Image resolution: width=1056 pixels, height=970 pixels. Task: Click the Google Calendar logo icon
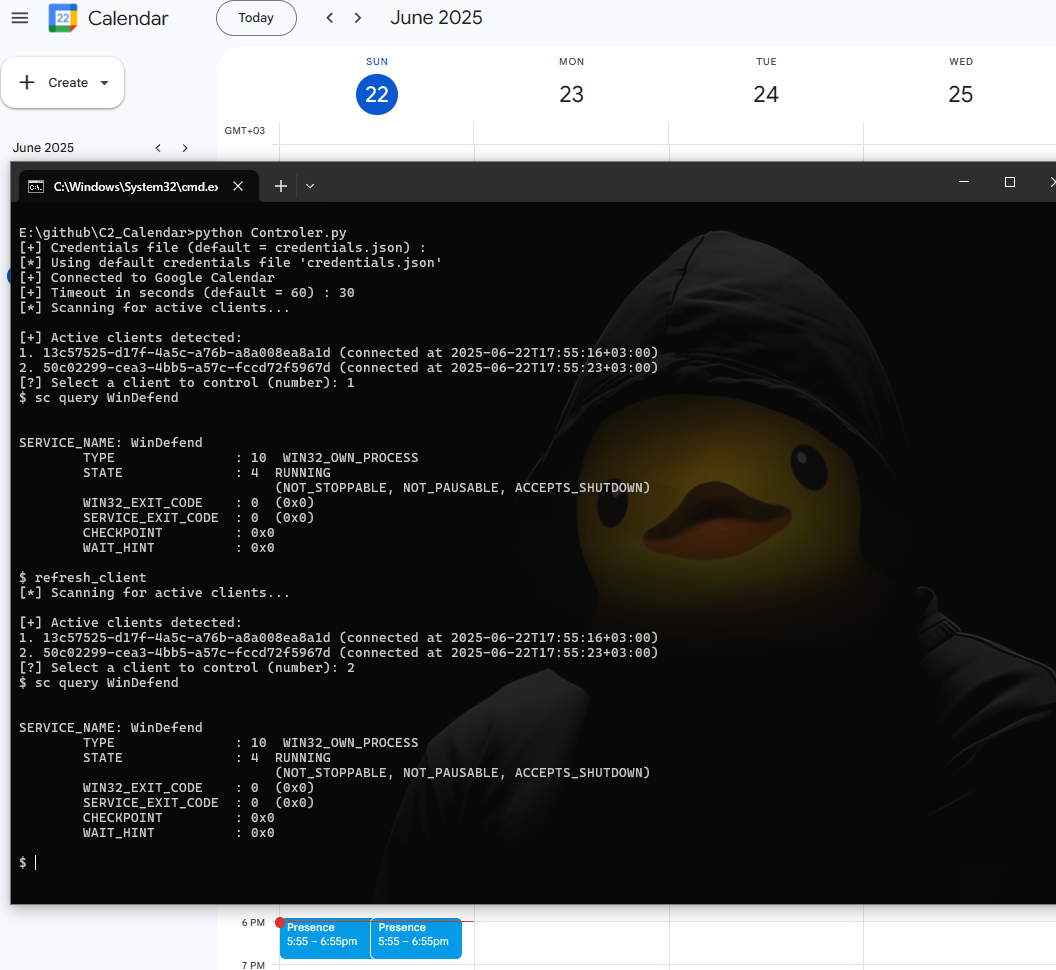coord(63,18)
